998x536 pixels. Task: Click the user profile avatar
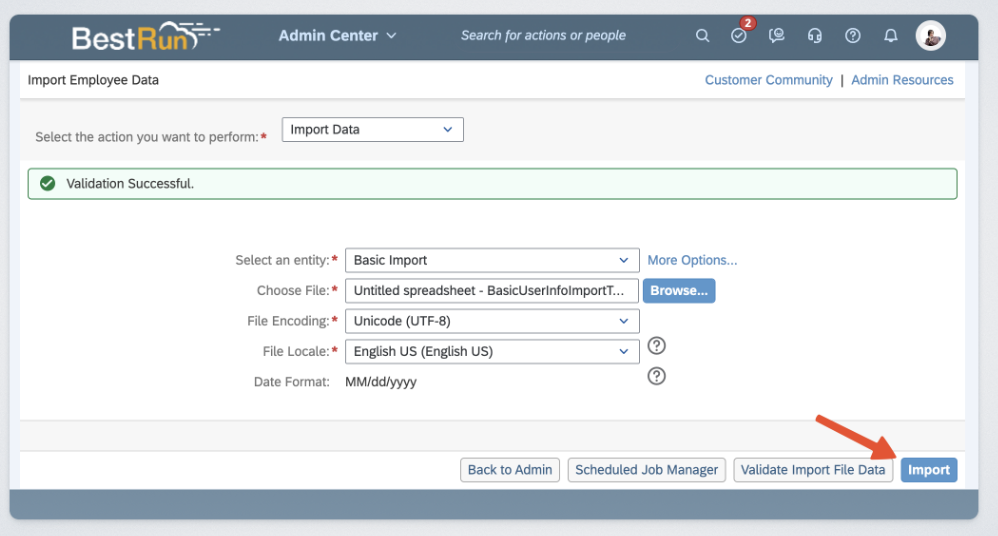[930, 36]
